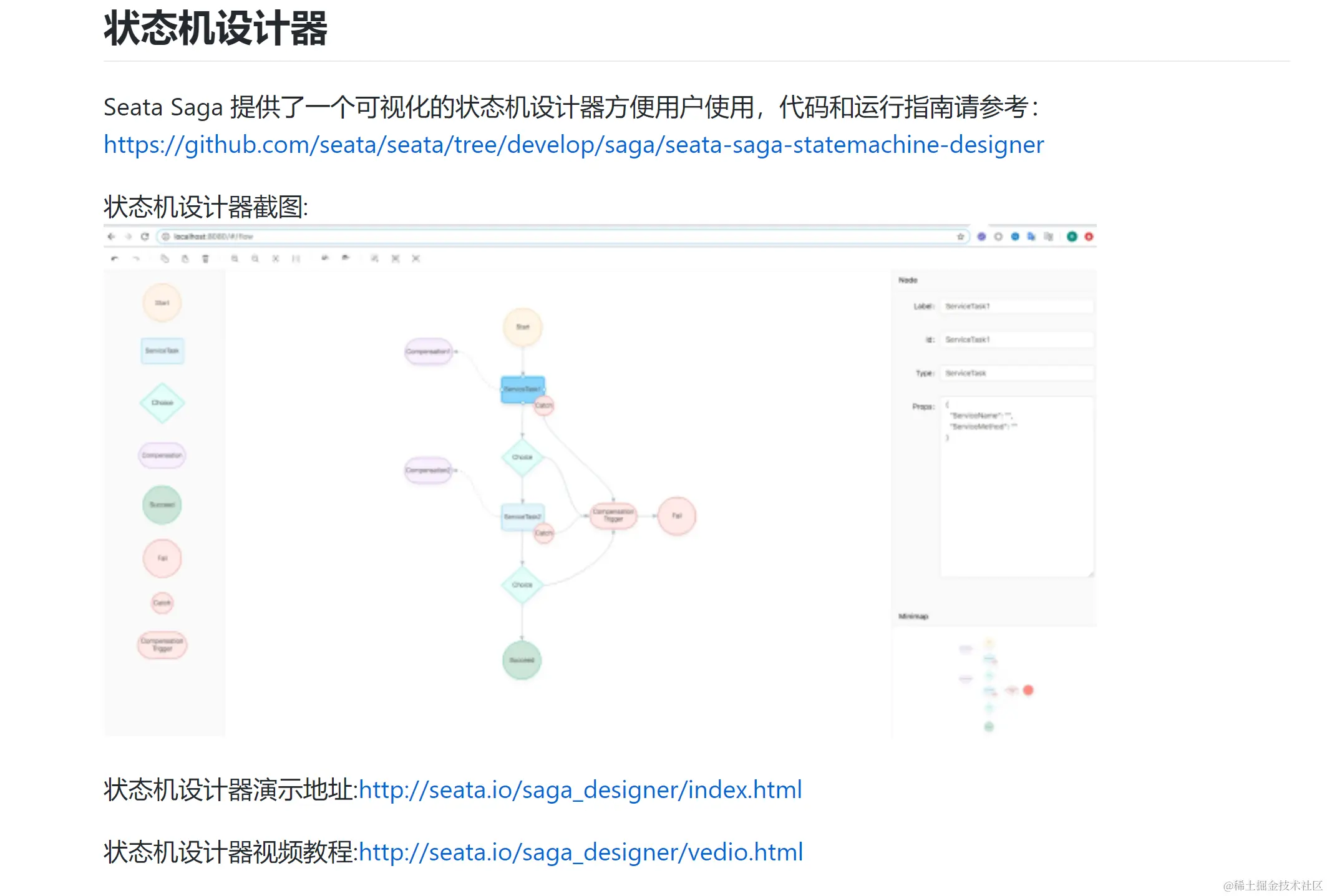Click the browser back arrow

coord(112,236)
